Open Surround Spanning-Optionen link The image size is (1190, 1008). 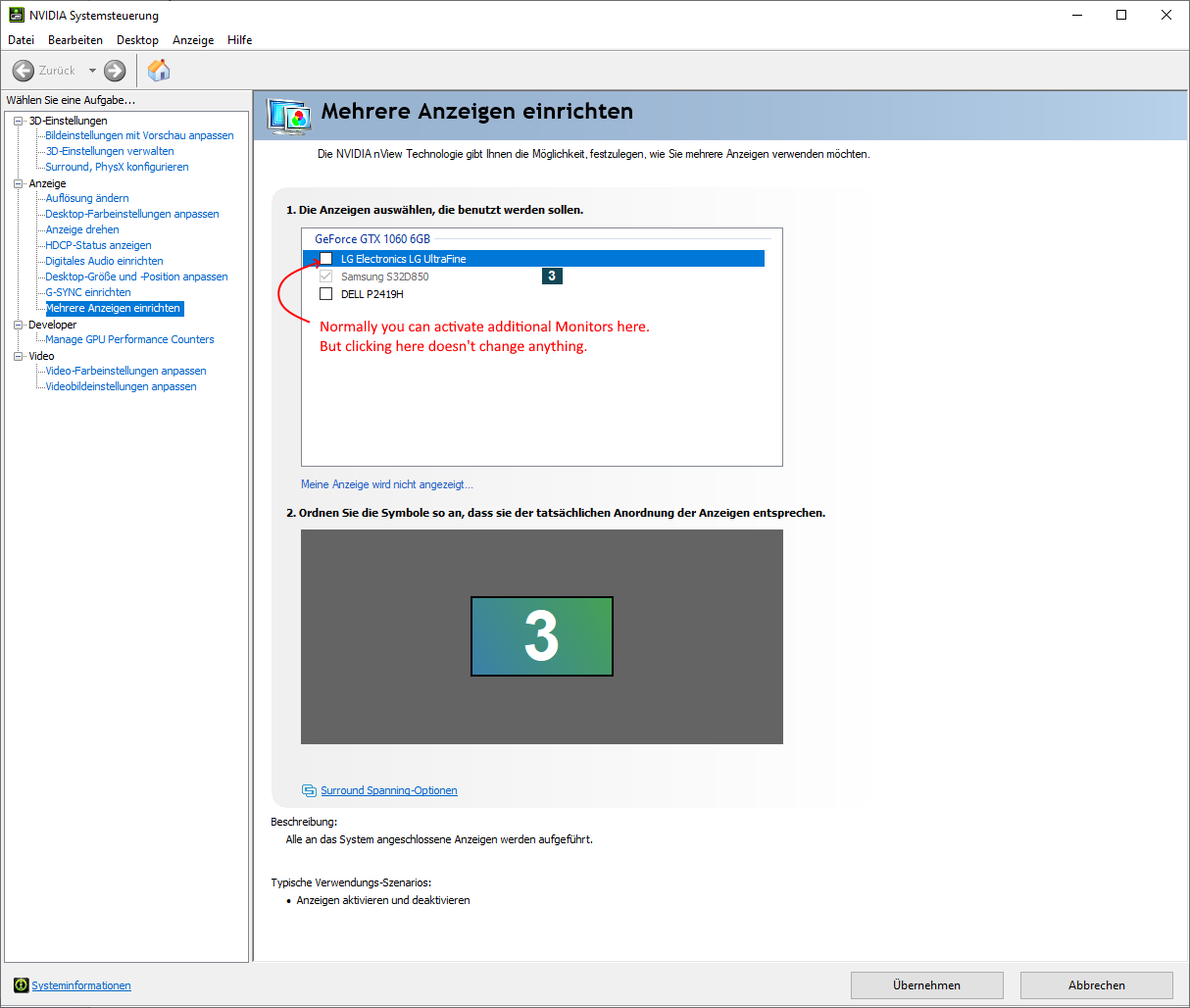[389, 790]
